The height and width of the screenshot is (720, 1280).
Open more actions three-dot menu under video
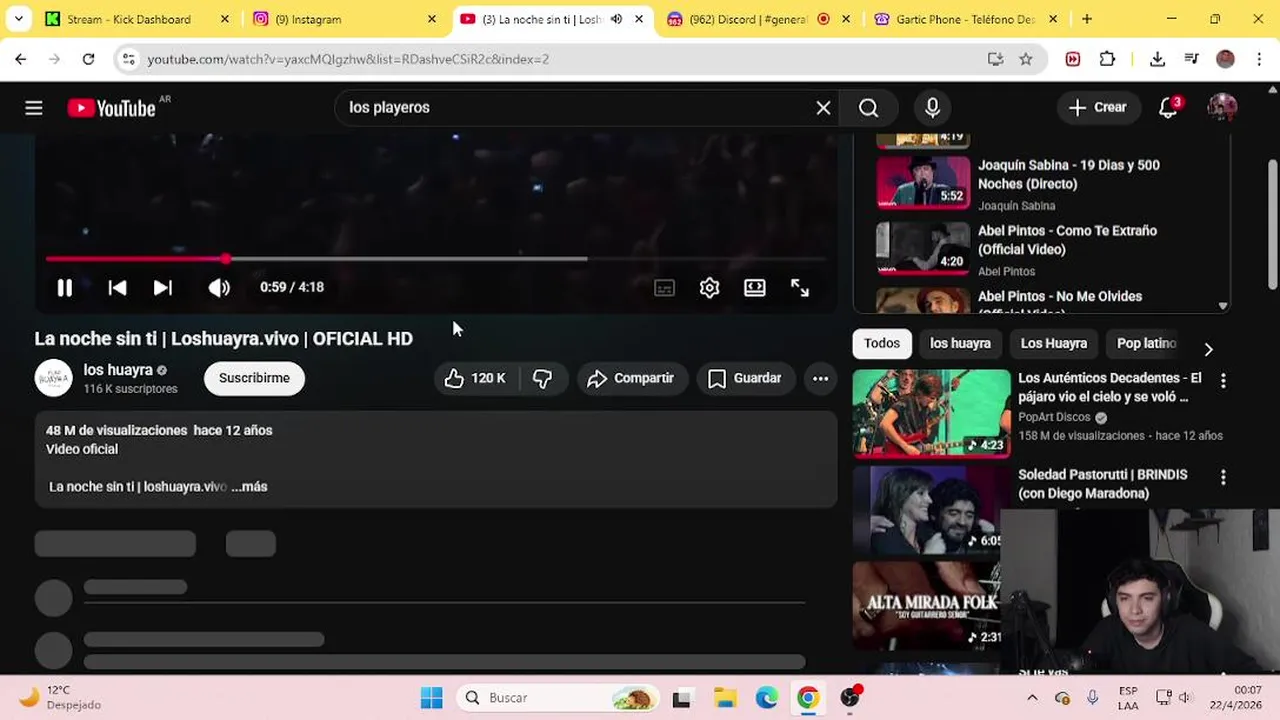tap(820, 378)
